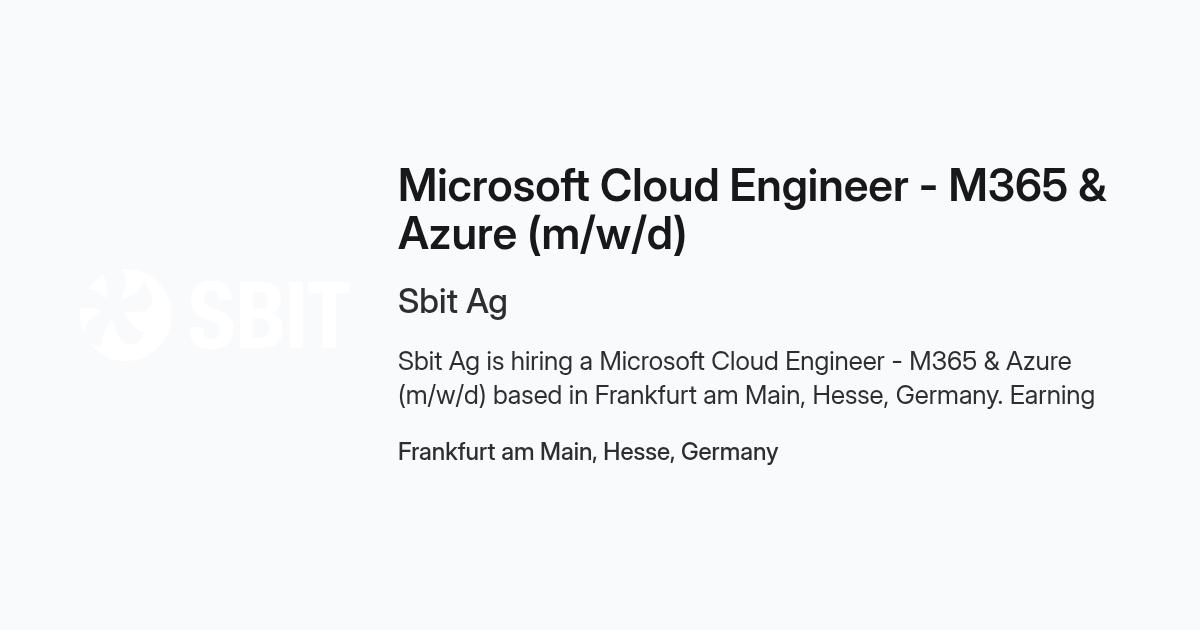
Task: Select Azure in the title's second line
Action: [457, 234]
